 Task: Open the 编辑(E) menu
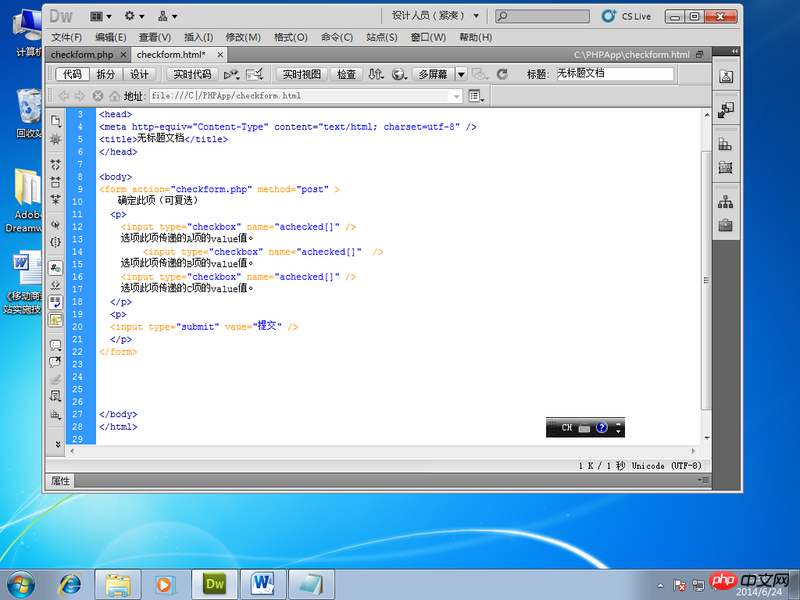110,37
